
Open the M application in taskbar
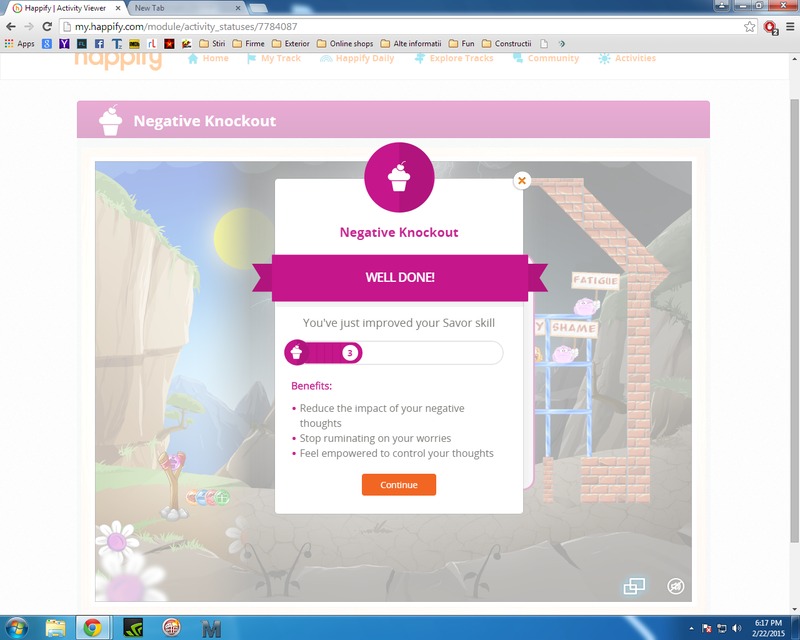pyautogui.click(x=211, y=628)
